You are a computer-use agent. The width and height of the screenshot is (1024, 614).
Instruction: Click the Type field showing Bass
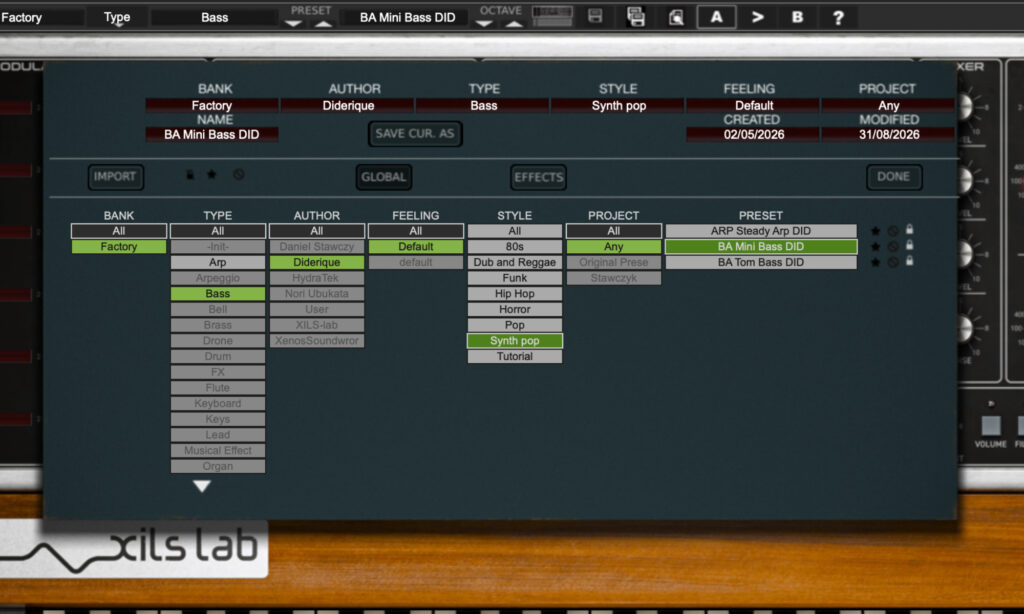click(483, 105)
